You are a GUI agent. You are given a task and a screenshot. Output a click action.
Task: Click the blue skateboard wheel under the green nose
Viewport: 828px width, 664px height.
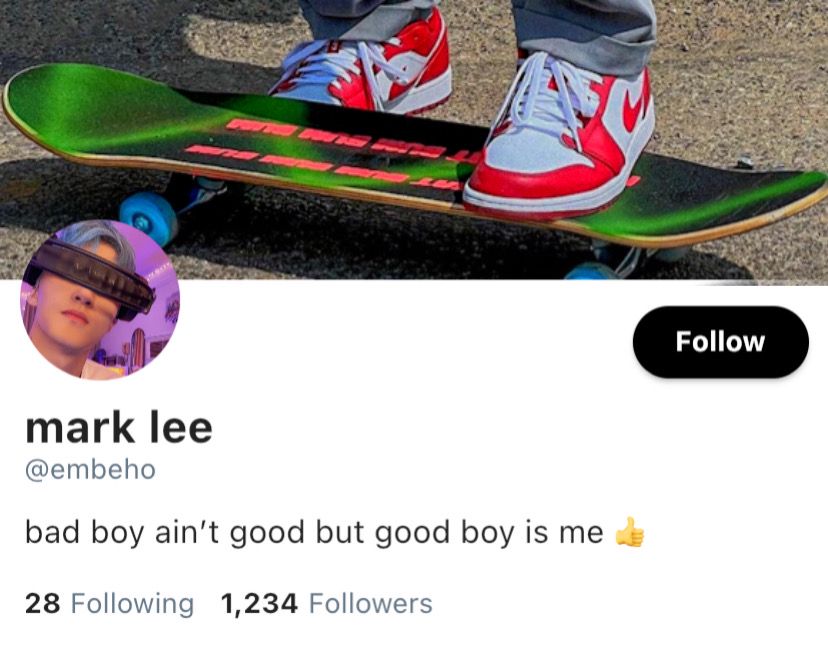148,217
